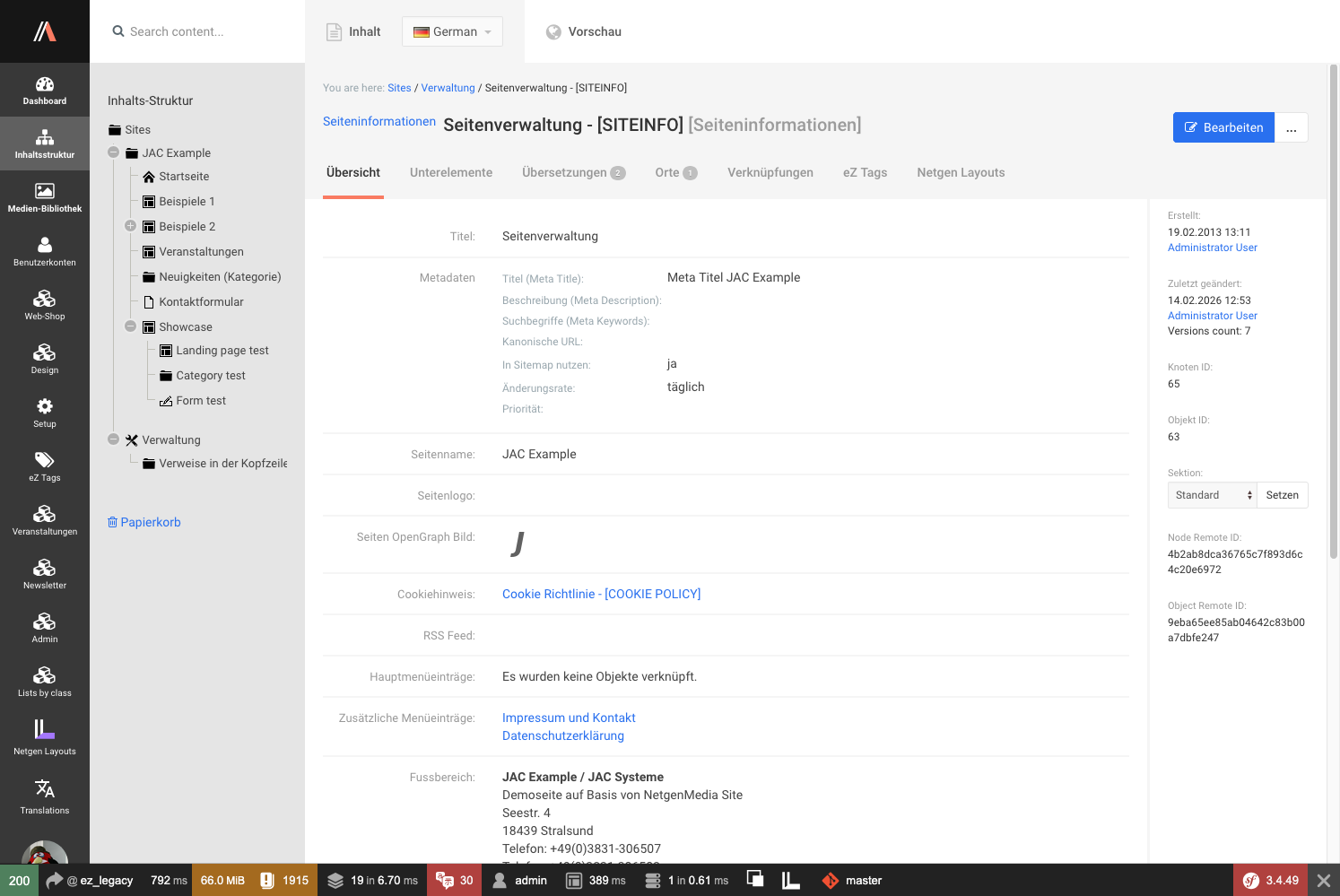Image resolution: width=1340 pixels, height=896 pixels.
Task: Open the Setup gear icon
Action: point(45,413)
